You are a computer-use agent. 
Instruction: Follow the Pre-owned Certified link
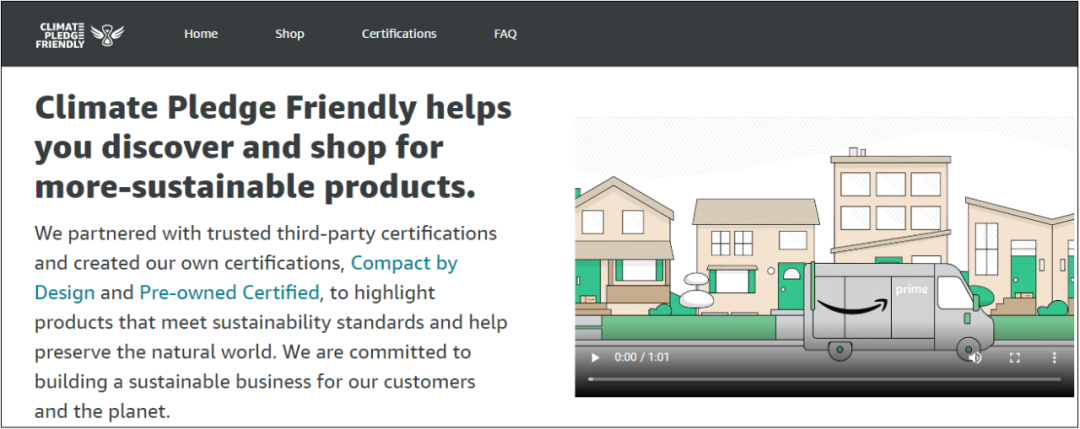(x=229, y=293)
